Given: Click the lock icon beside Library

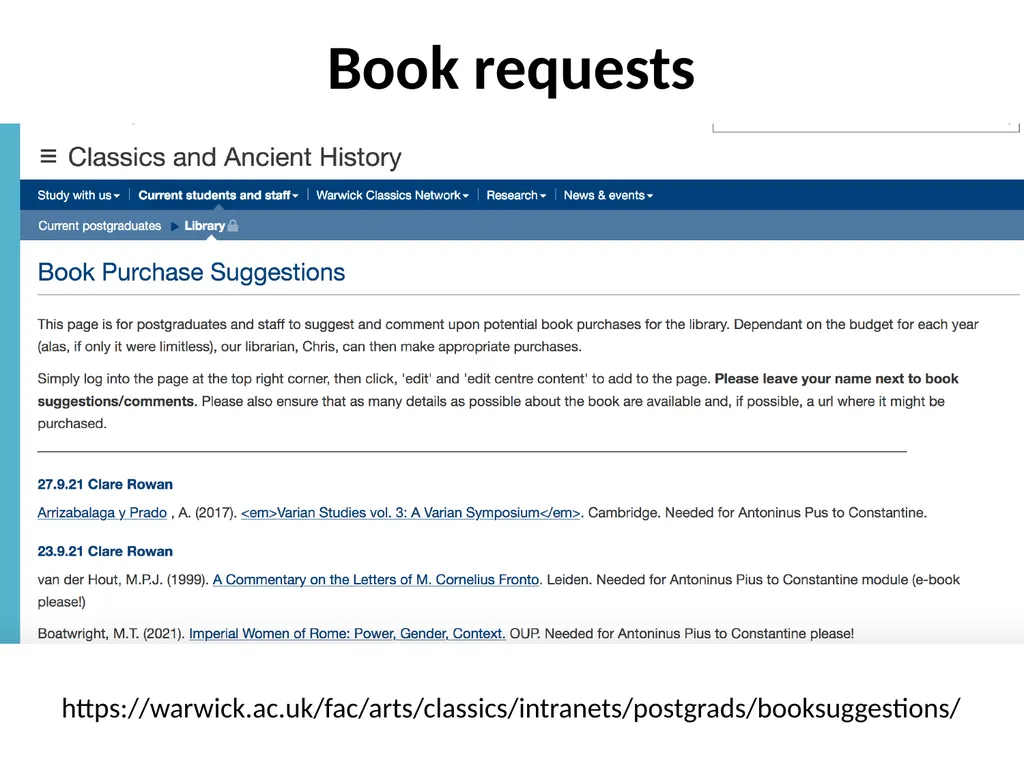Looking at the screenshot, I should [x=232, y=226].
